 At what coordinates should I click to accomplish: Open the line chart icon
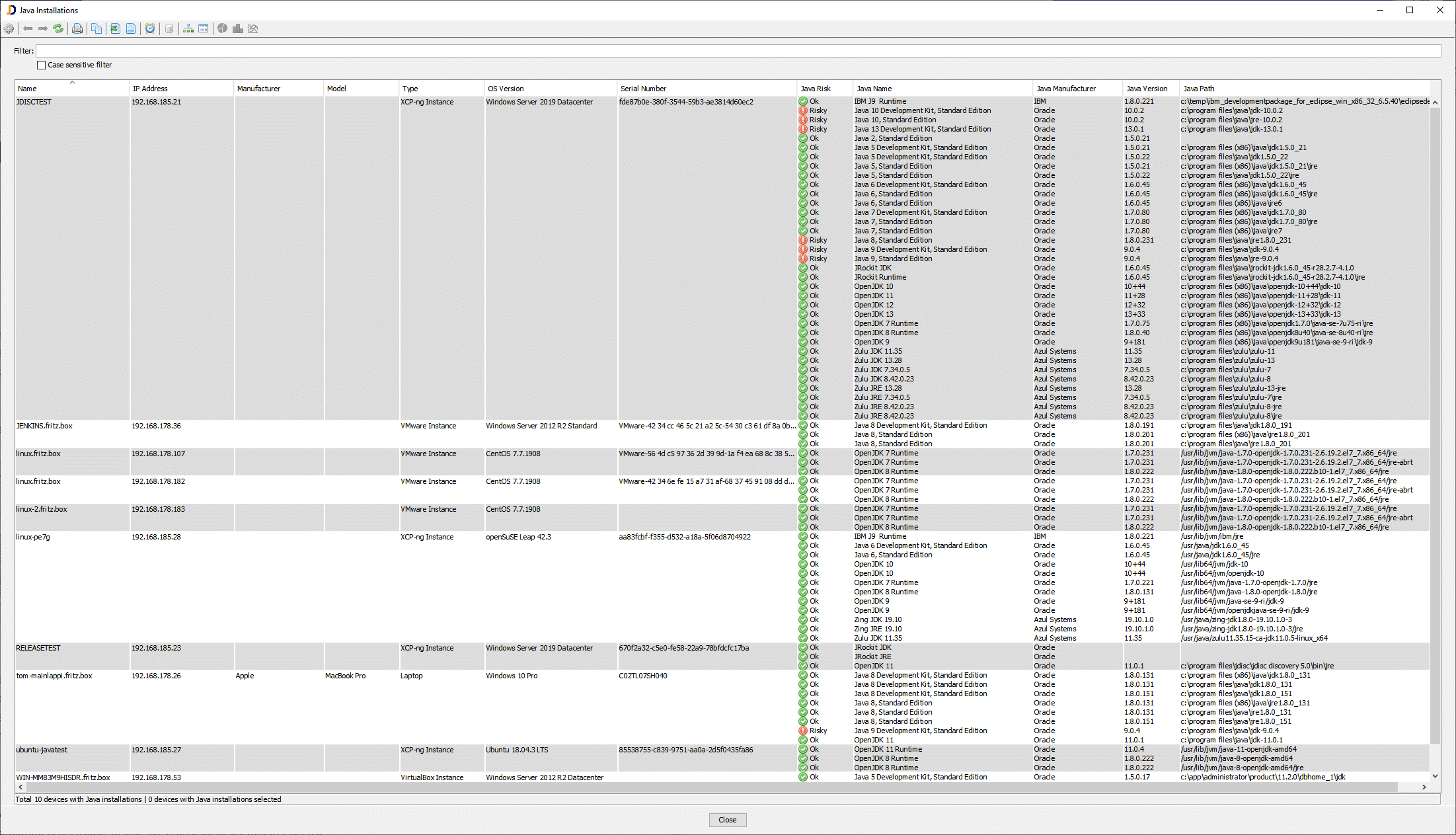pyautogui.click(x=253, y=28)
